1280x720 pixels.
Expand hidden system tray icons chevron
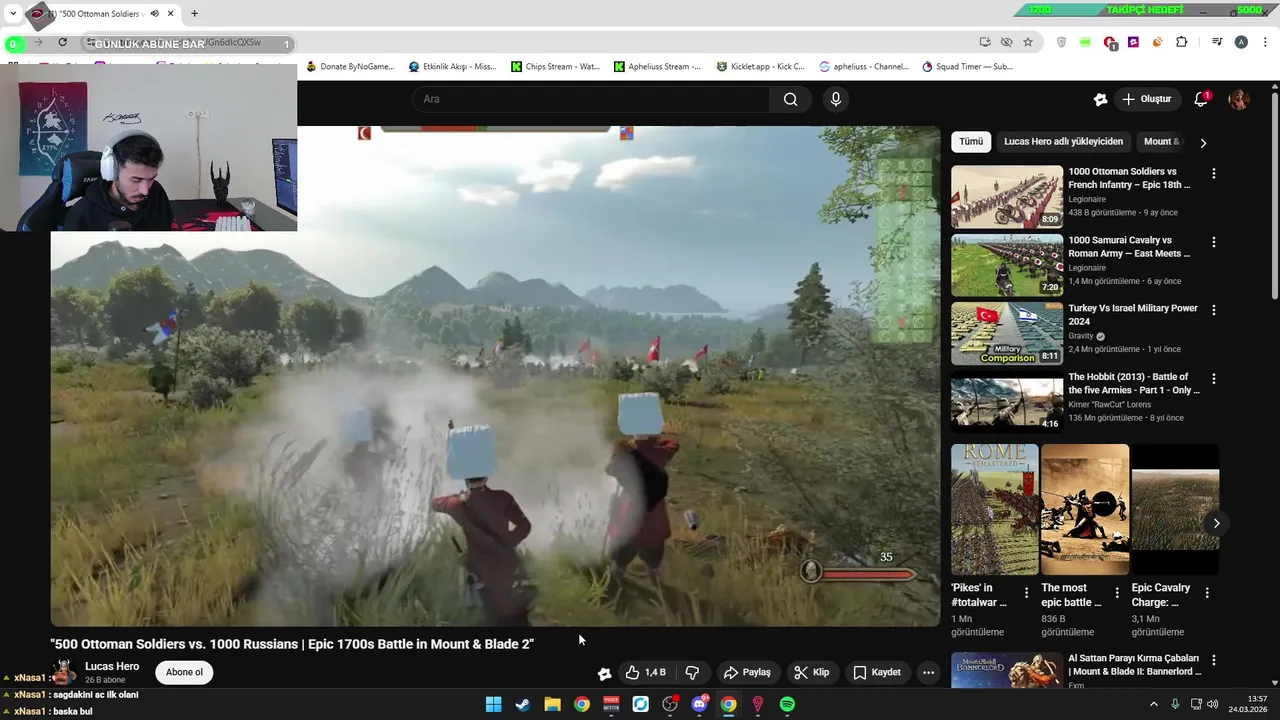point(1153,704)
